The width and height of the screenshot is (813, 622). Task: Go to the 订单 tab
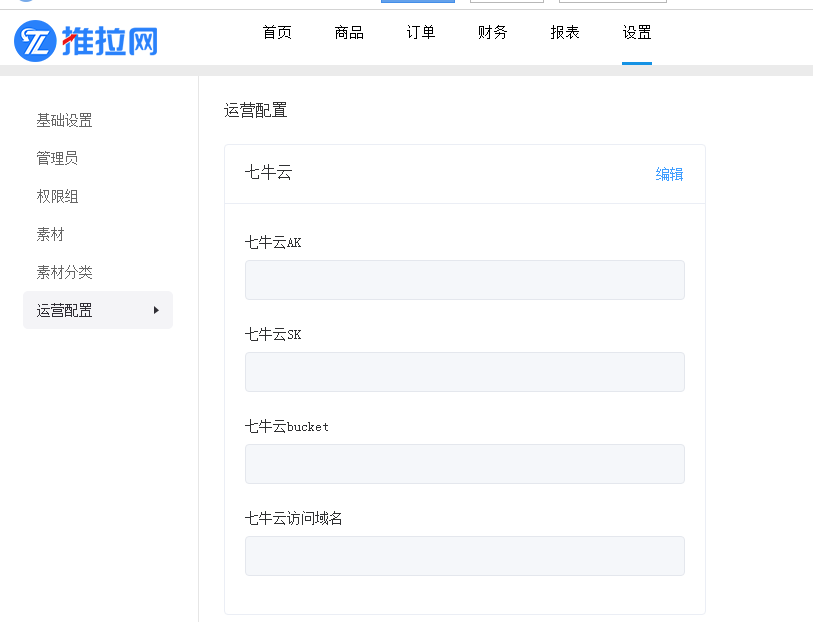tap(420, 33)
